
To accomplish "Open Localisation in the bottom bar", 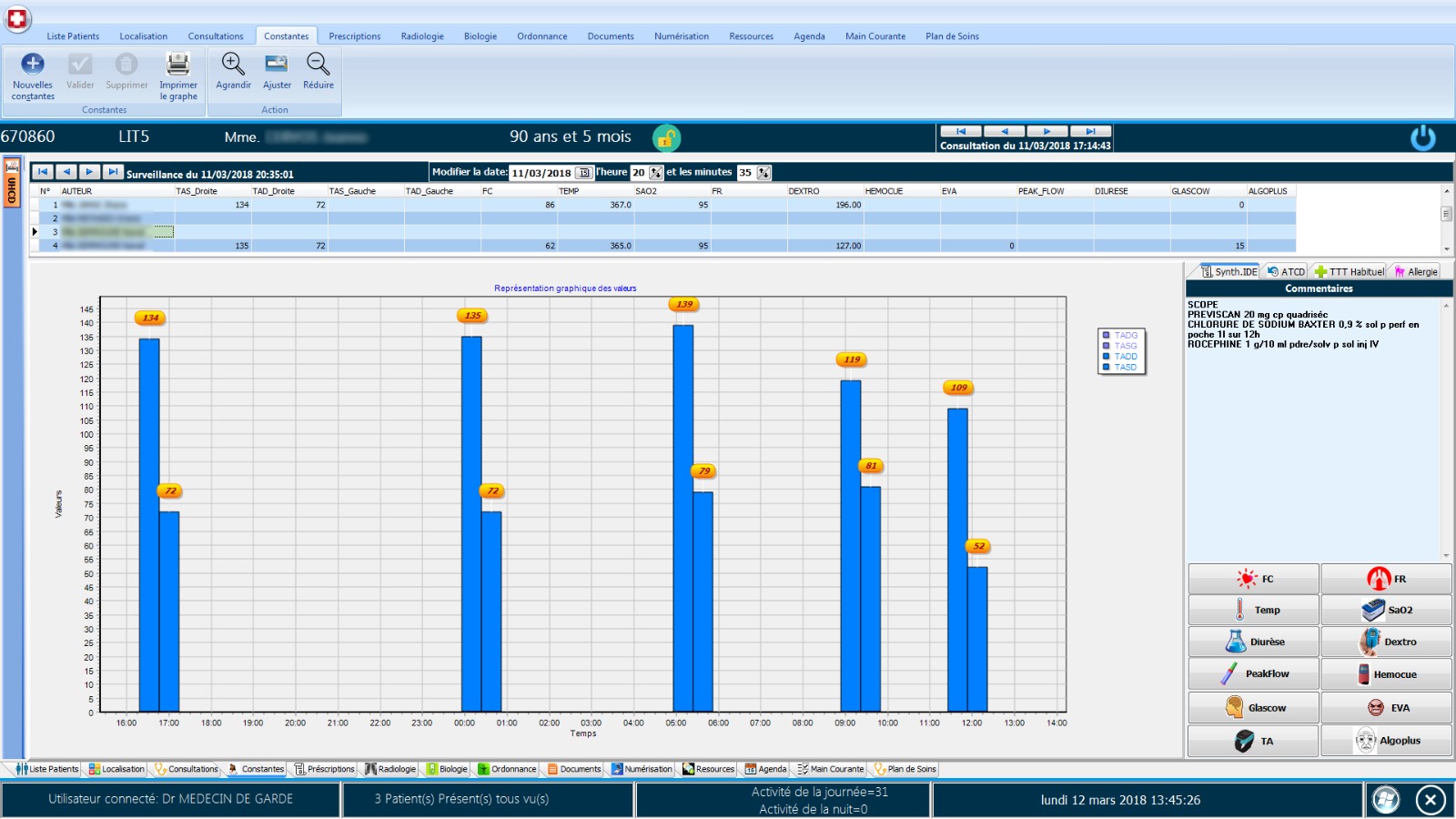I will pyautogui.click(x=116, y=769).
